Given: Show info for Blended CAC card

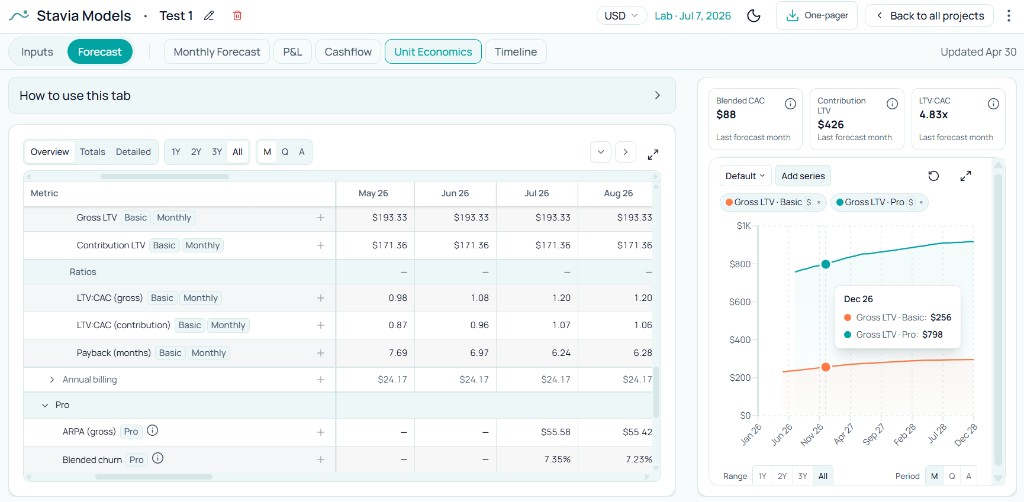Looking at the screenshot, I should point(790,104).
